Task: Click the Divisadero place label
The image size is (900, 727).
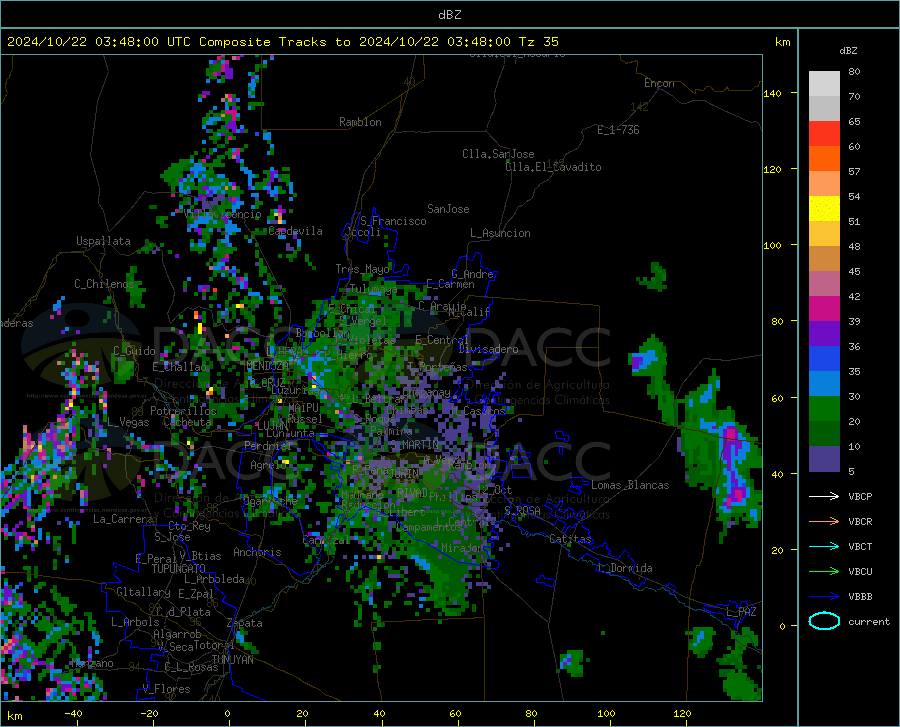Action: click(x=488, y=349)
